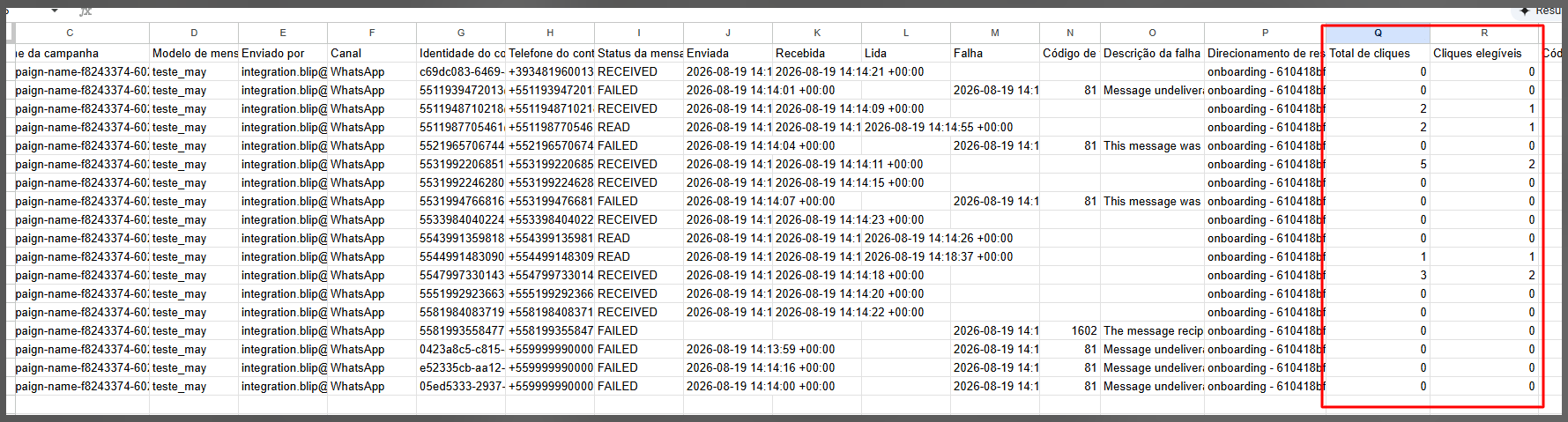Click the 'Descrição da falha' header cell
Image resolution: width=1568 pixels, height=422 pixels.
pos(1152,53)
